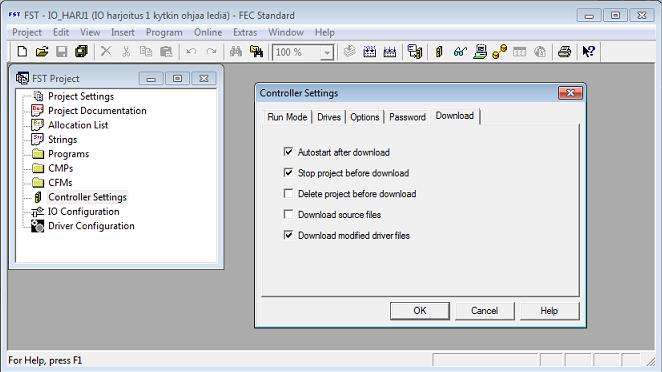Click the yellow nodes toolbar icon
Viewport: 662px width, 372px height.
[x=499, y=52]
